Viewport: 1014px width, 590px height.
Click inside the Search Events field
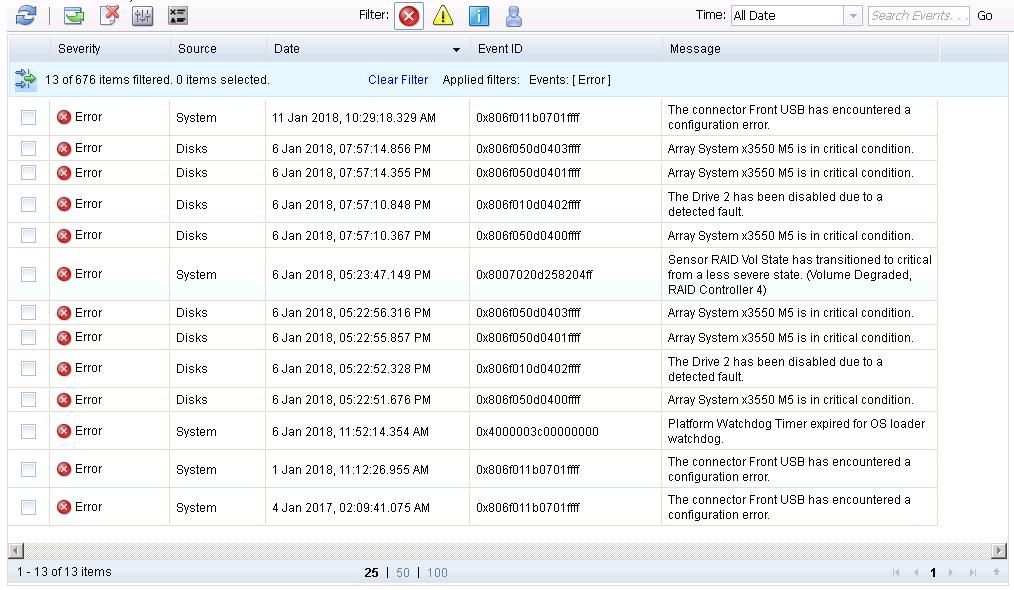(x=917, y=15)
